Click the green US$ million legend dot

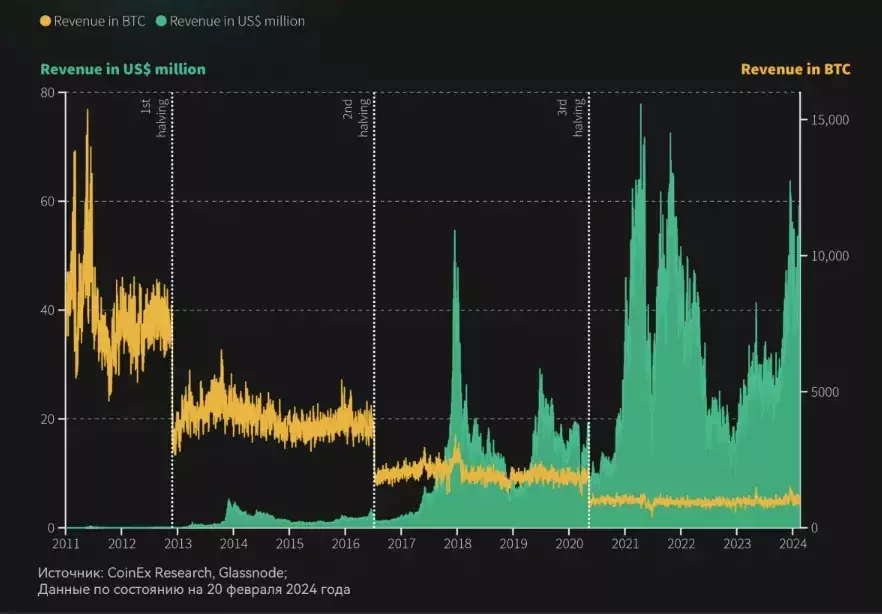[x=161, y=21]
